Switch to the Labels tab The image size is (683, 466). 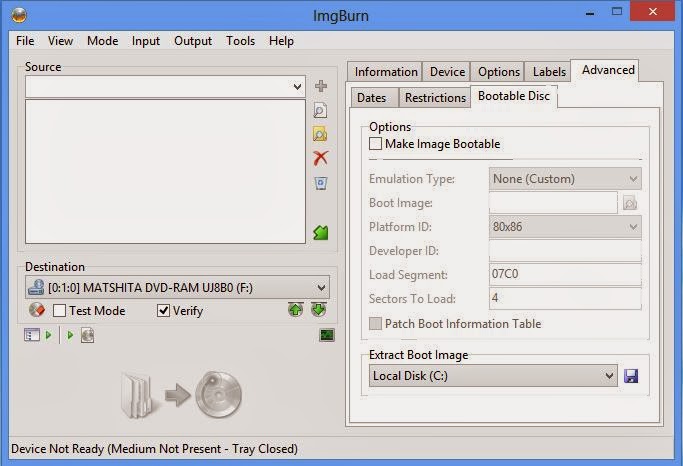549,72
